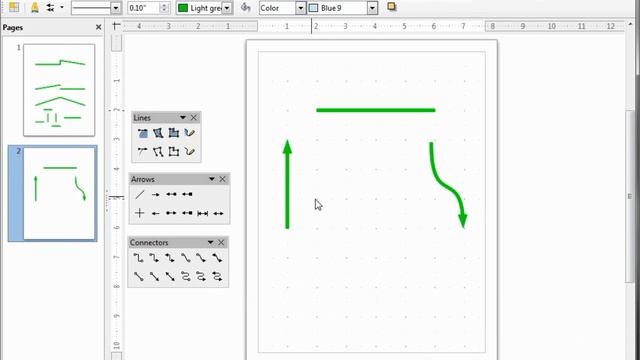Select the unfilled Curve tool in Lines
The height and width of the screenshot is (360, 640).
142,152
